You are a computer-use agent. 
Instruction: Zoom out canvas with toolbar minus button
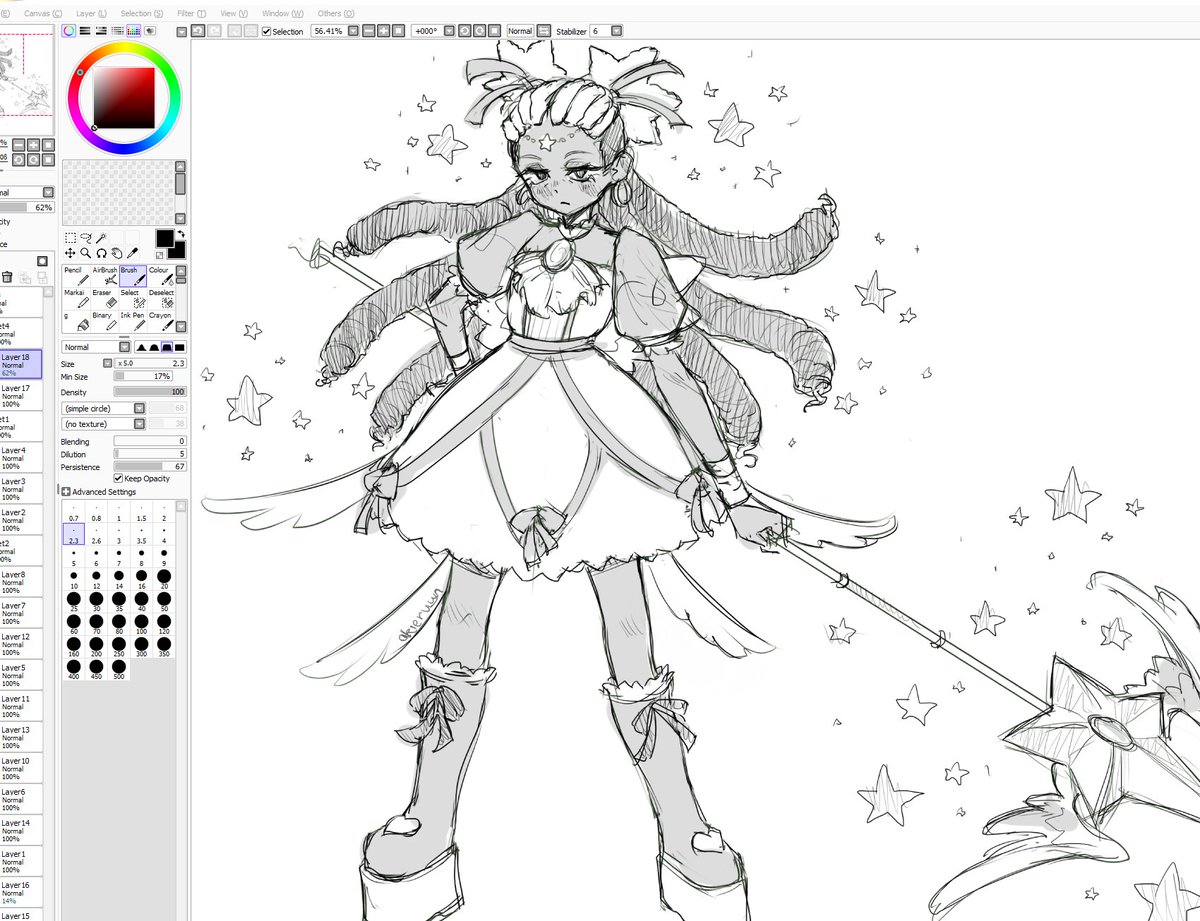(x=369, y=31)
